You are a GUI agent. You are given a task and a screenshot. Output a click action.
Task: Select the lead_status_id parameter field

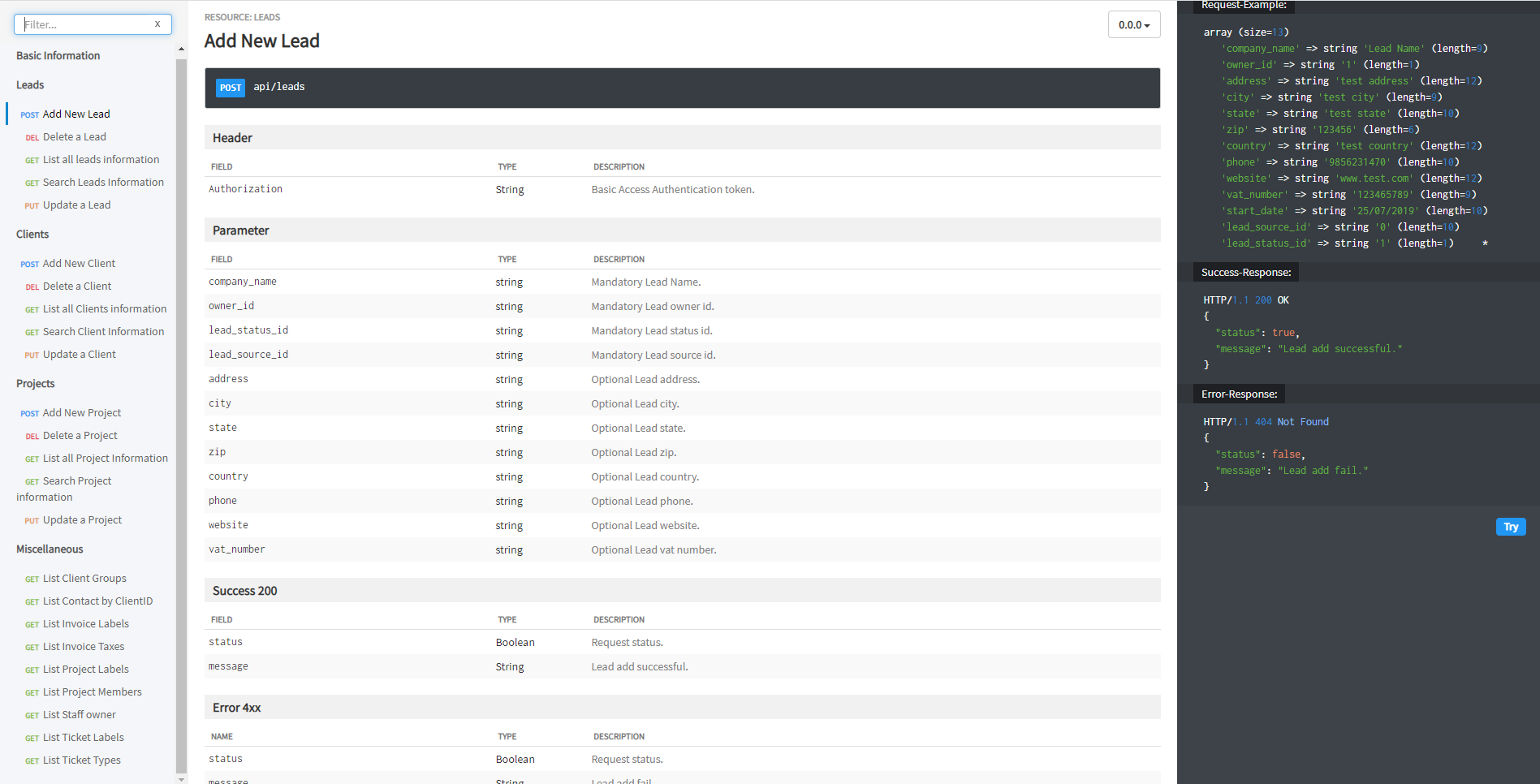pos(248,330)
